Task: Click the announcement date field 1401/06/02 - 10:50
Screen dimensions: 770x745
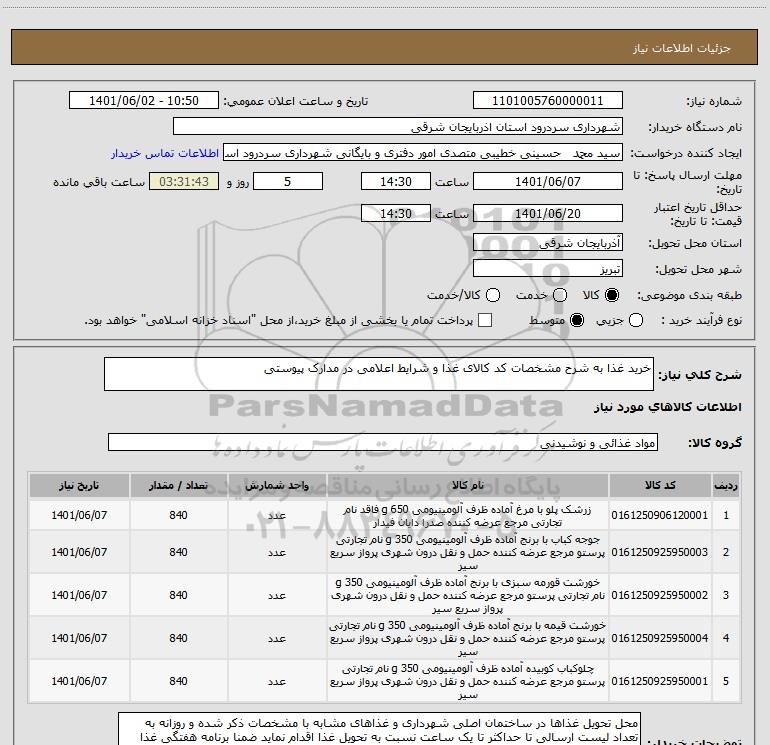Action: [144, 100]
